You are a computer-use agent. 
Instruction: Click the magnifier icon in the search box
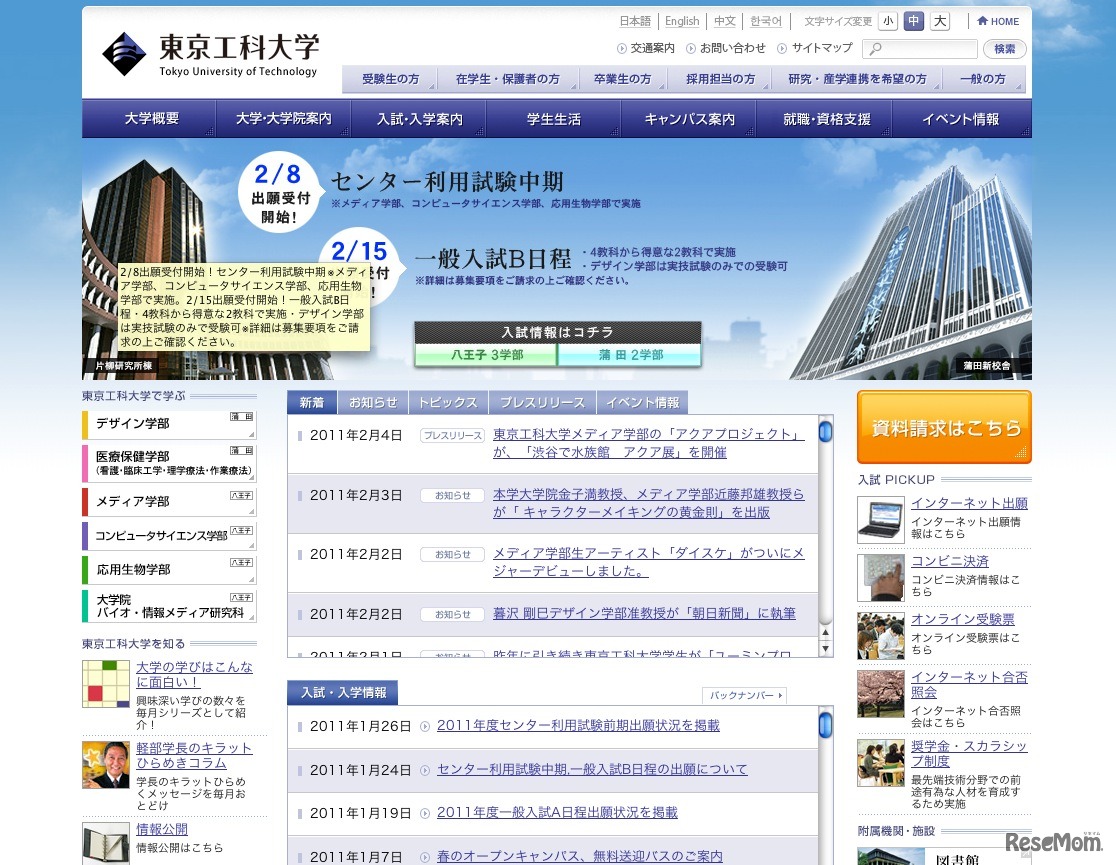coord(874,48)
